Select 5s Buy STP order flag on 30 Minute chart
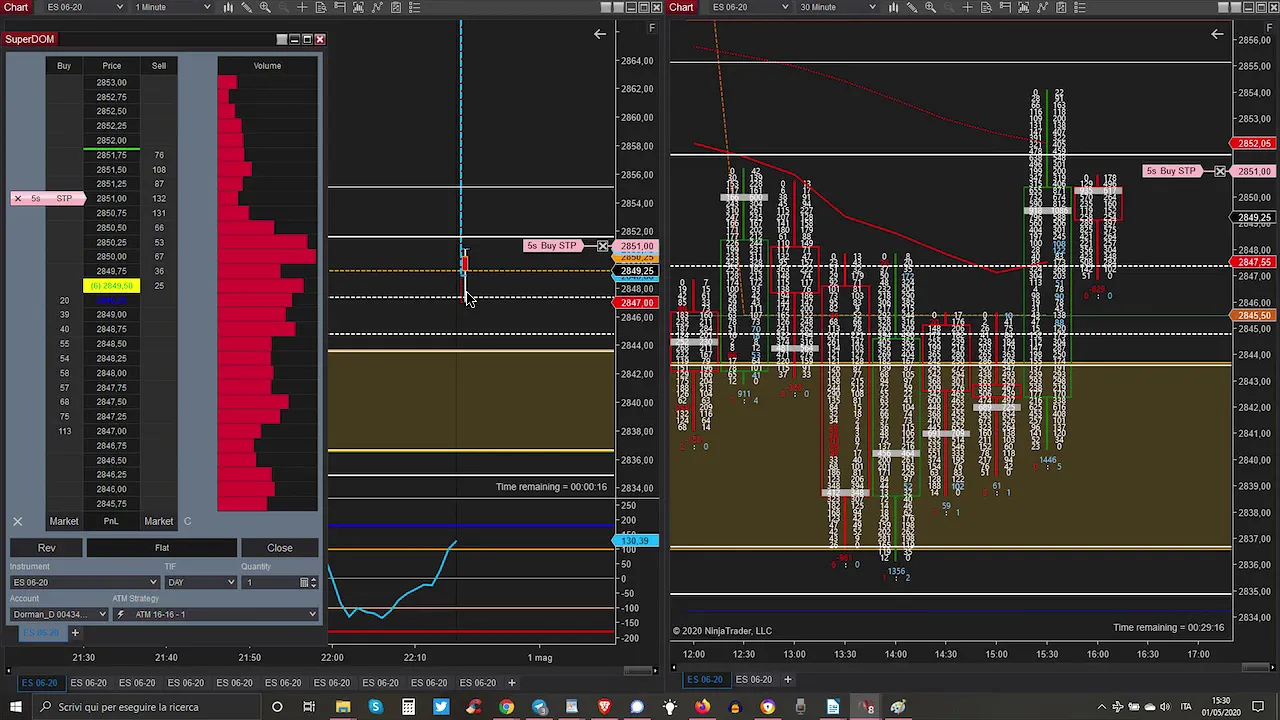This screenshot has height=720, width=1280. (1170, 171)
